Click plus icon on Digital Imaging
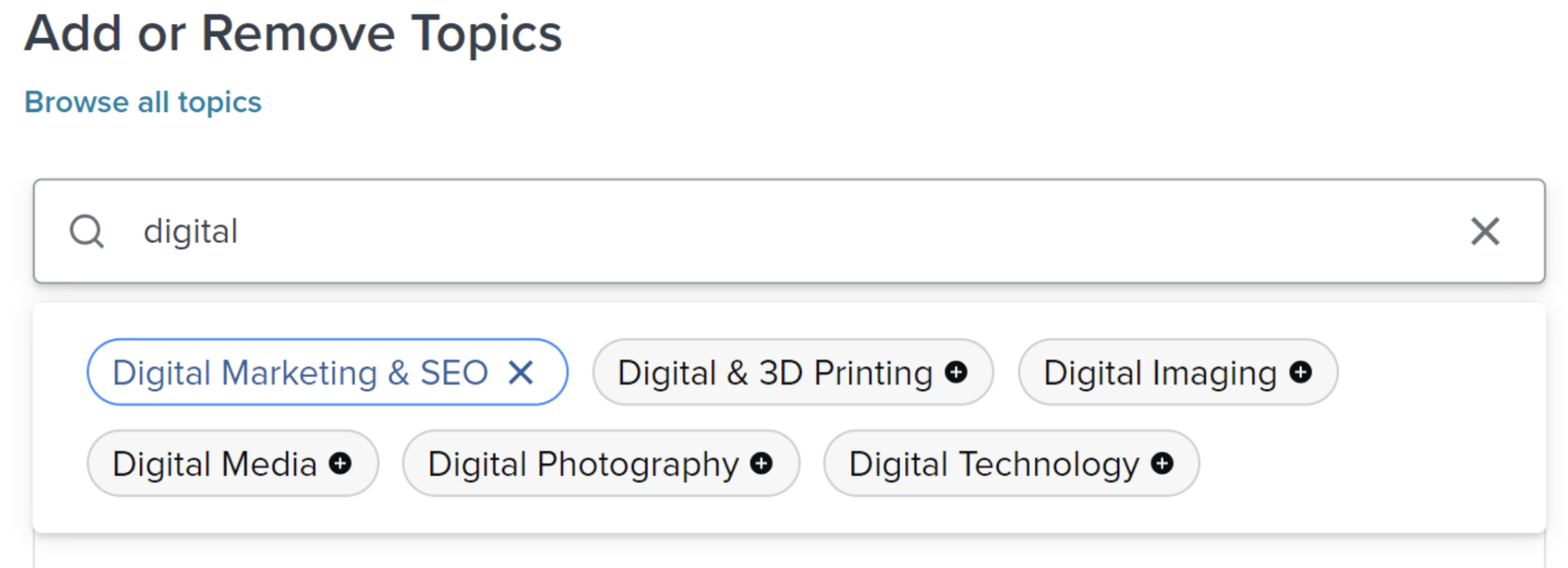 1301,372
